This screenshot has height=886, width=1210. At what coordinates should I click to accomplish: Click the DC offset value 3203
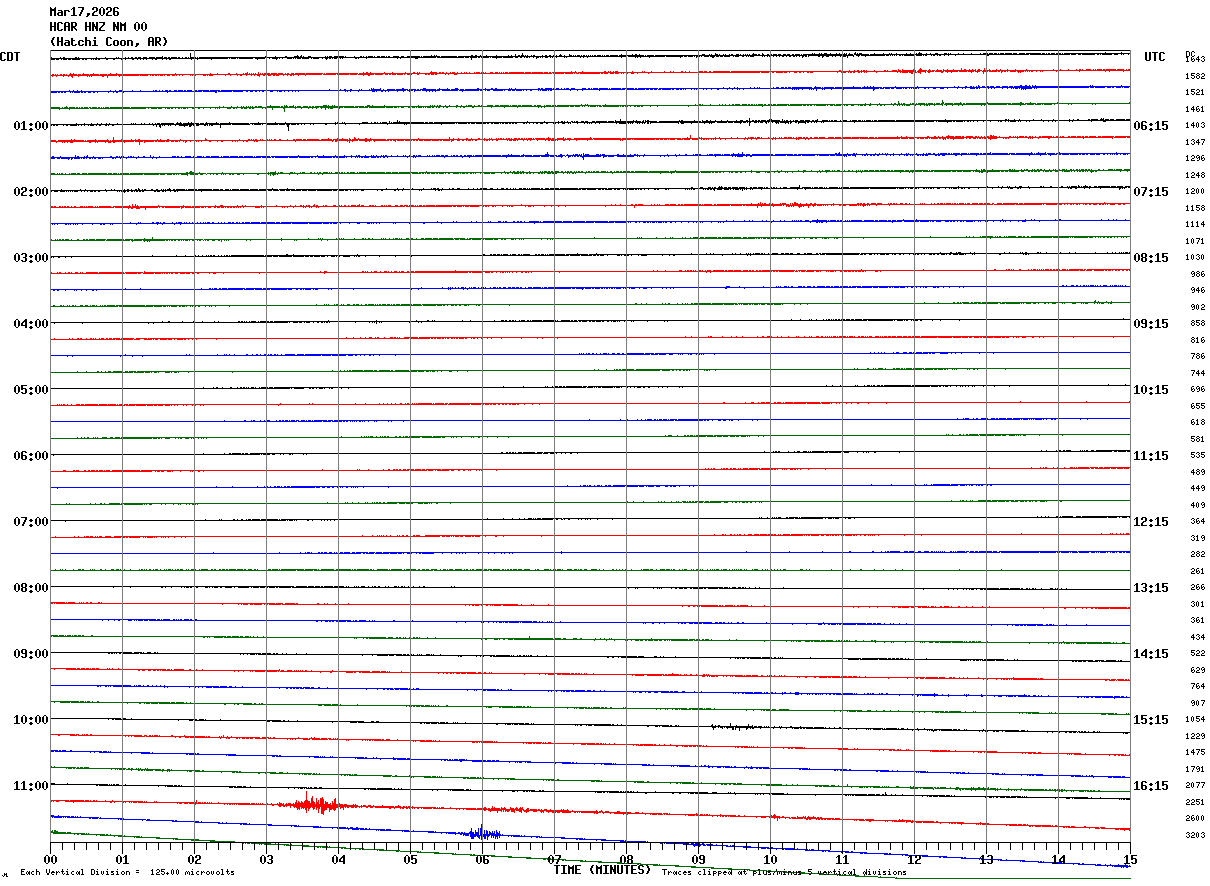[1195, 835]
